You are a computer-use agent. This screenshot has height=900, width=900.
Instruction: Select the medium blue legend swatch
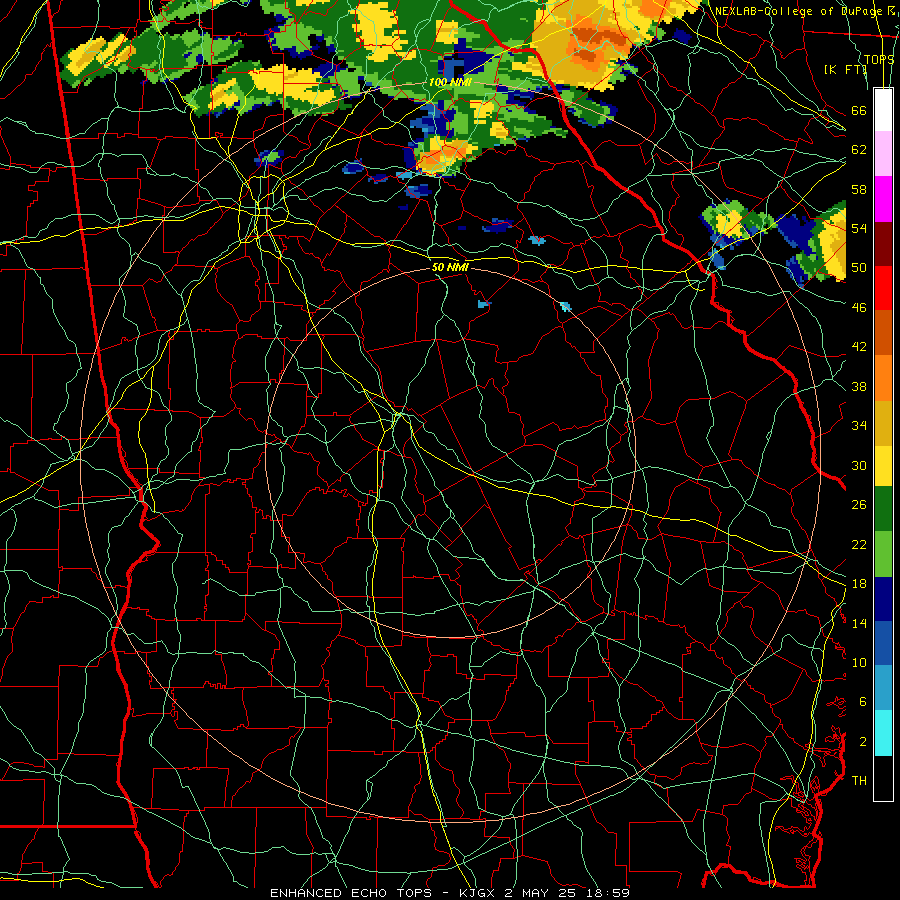pyautogui.click(x=883, y=643)
